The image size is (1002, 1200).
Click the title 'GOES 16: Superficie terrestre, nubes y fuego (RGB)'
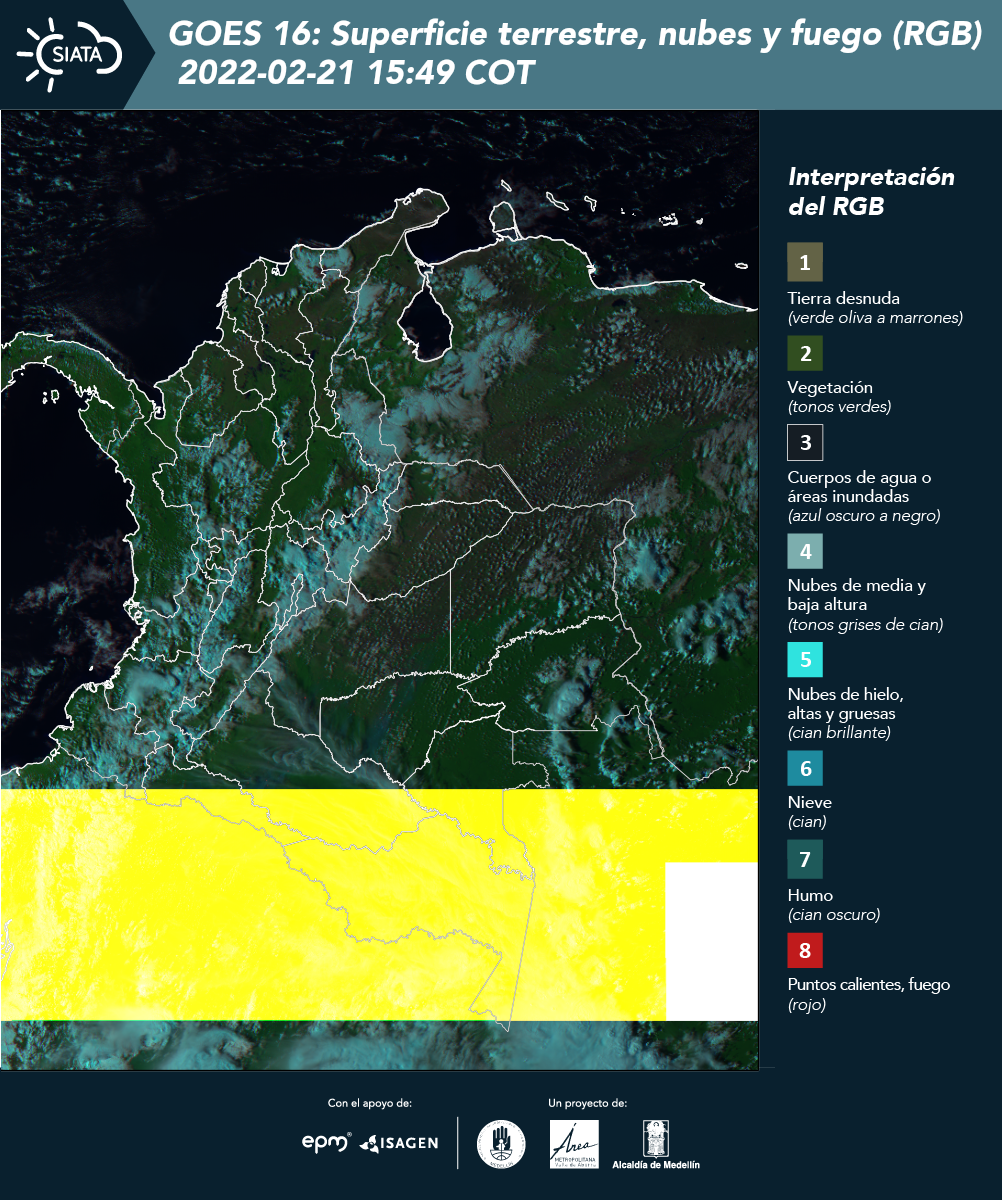coord(576,34)
